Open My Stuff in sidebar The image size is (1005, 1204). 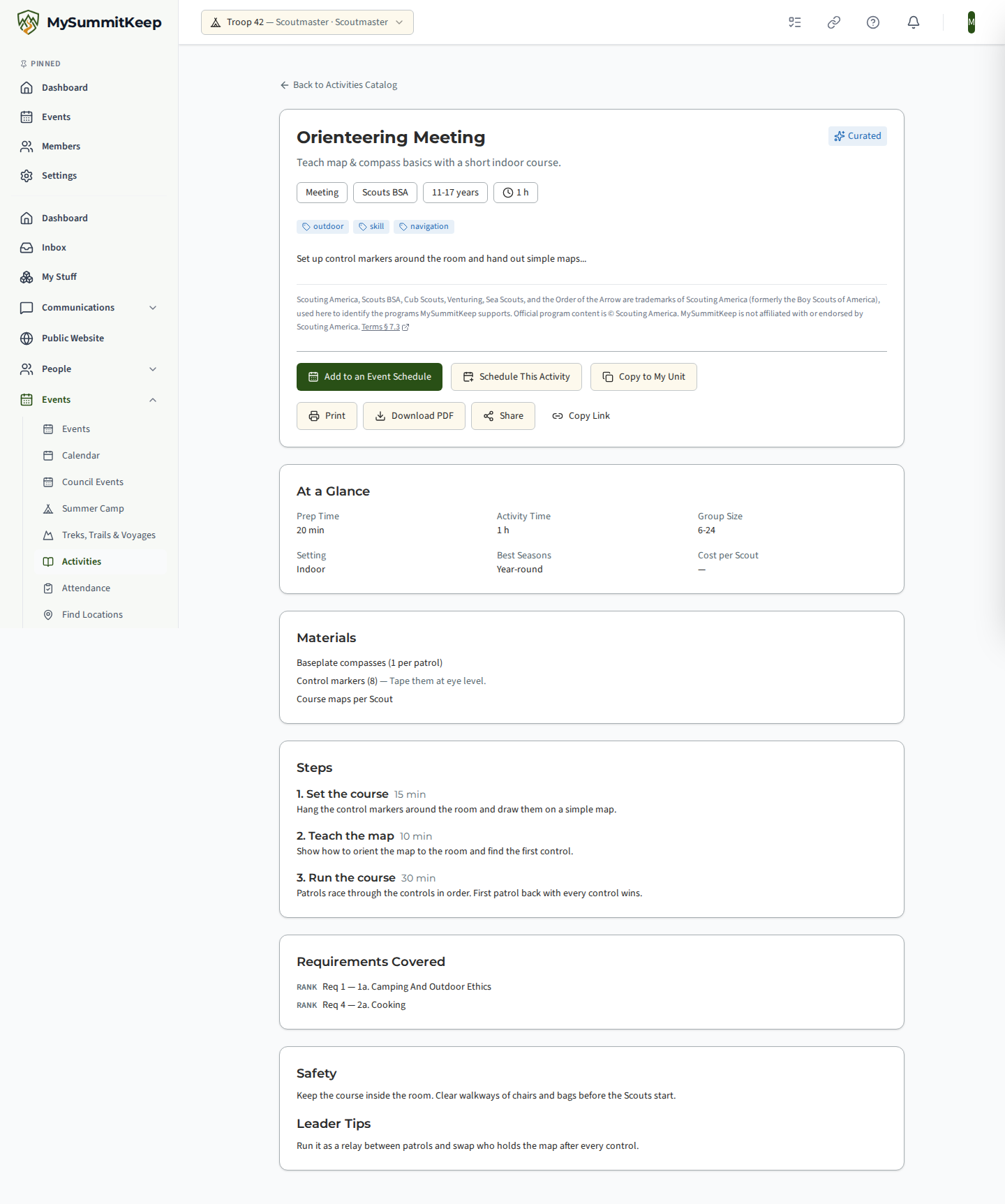click(x=89, y=277)
